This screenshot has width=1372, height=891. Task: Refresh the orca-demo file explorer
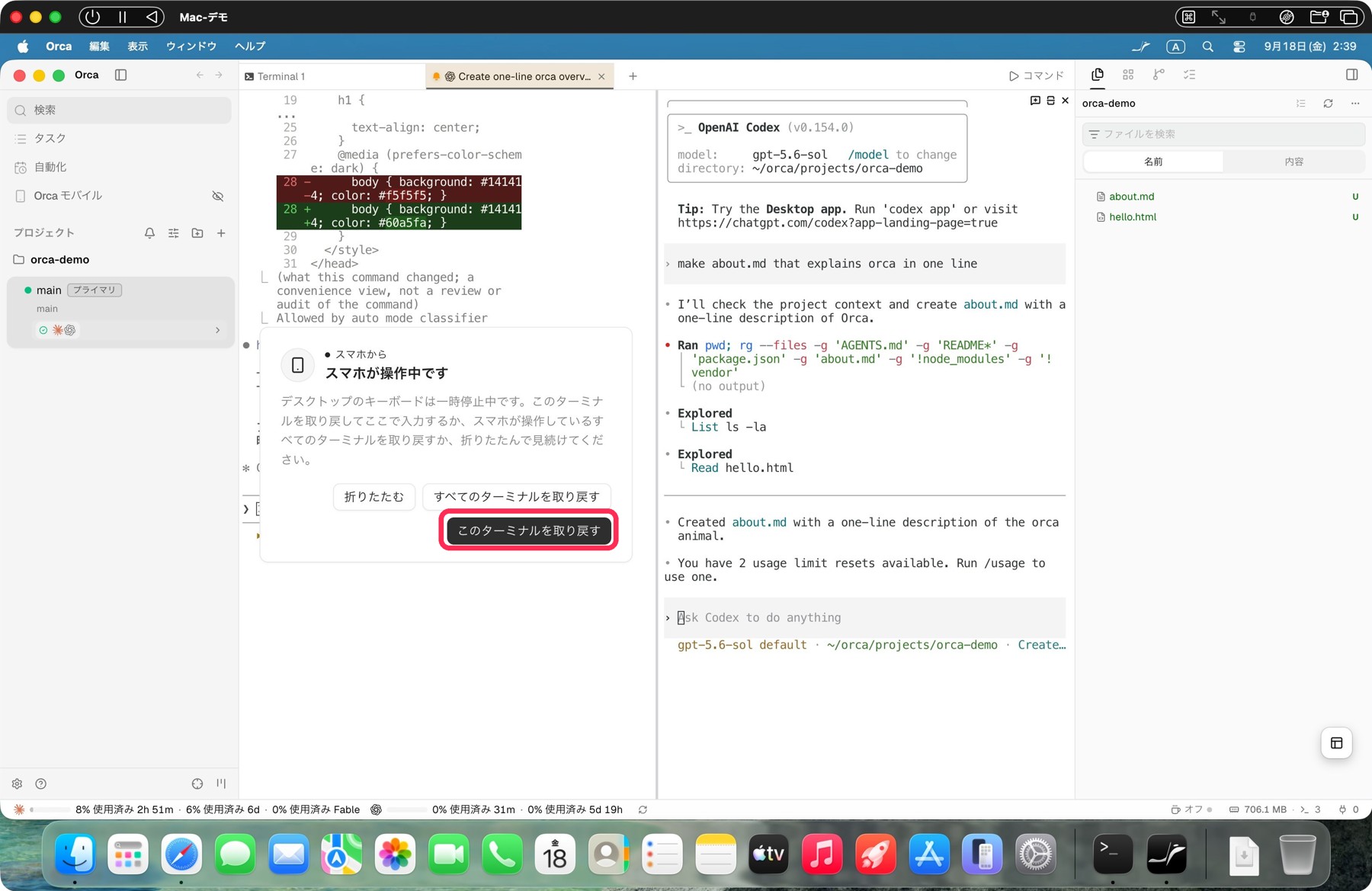(x=1328, y=104)
